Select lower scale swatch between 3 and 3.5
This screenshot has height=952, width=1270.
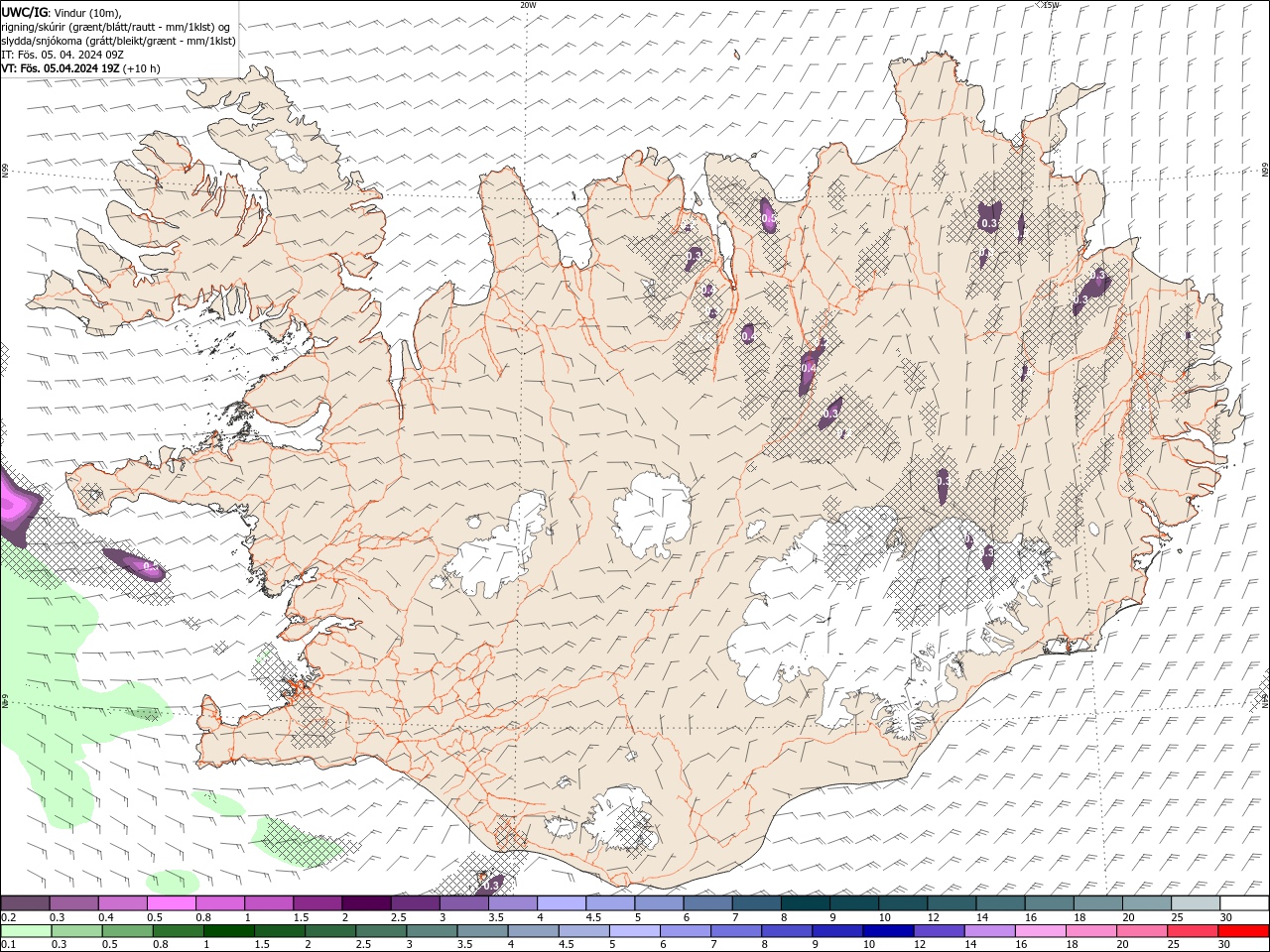(x=432, y=931)
